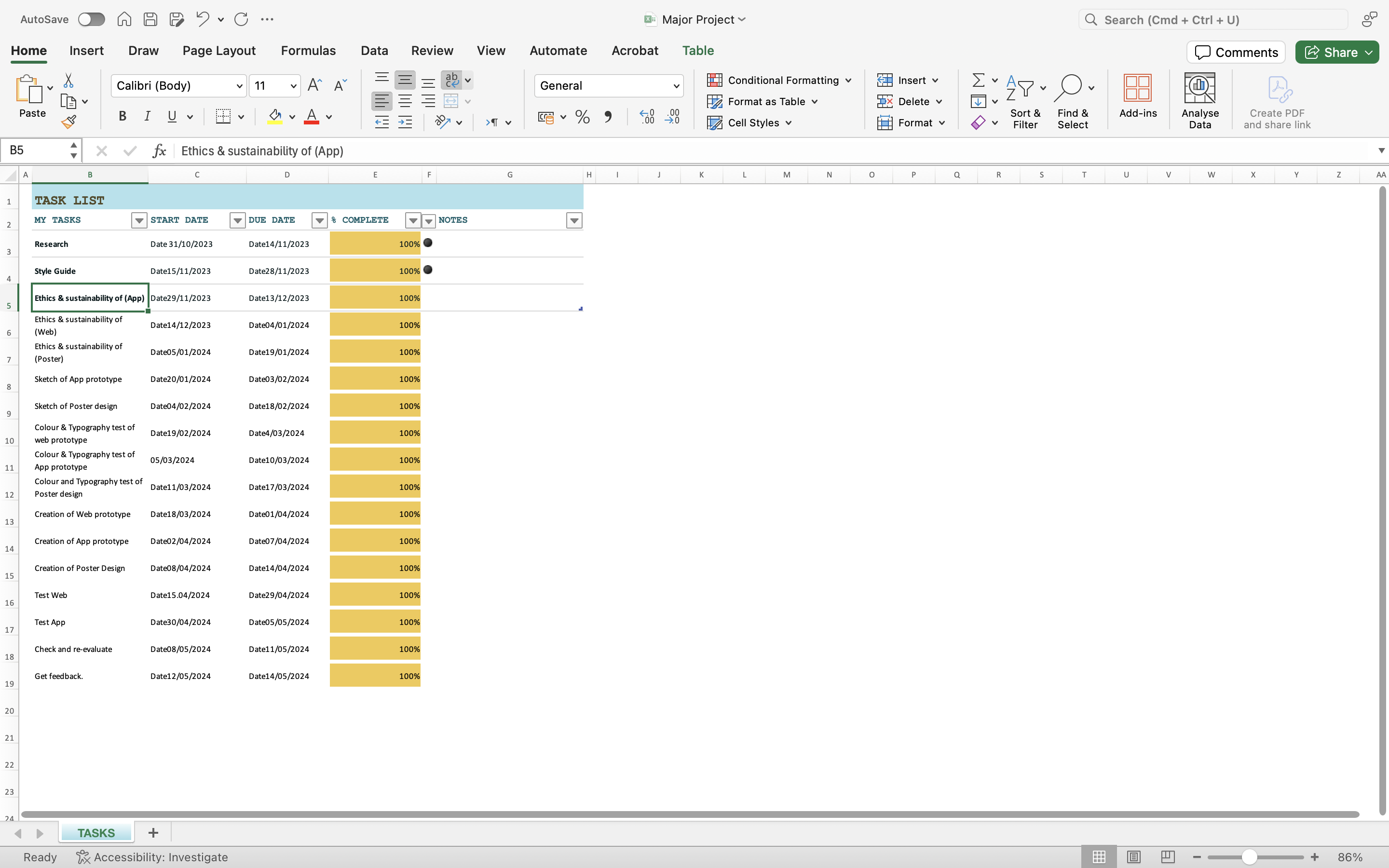Open the Formulas tab
1389x868 pixels.
pyautogui.click(x=308, y=51)
